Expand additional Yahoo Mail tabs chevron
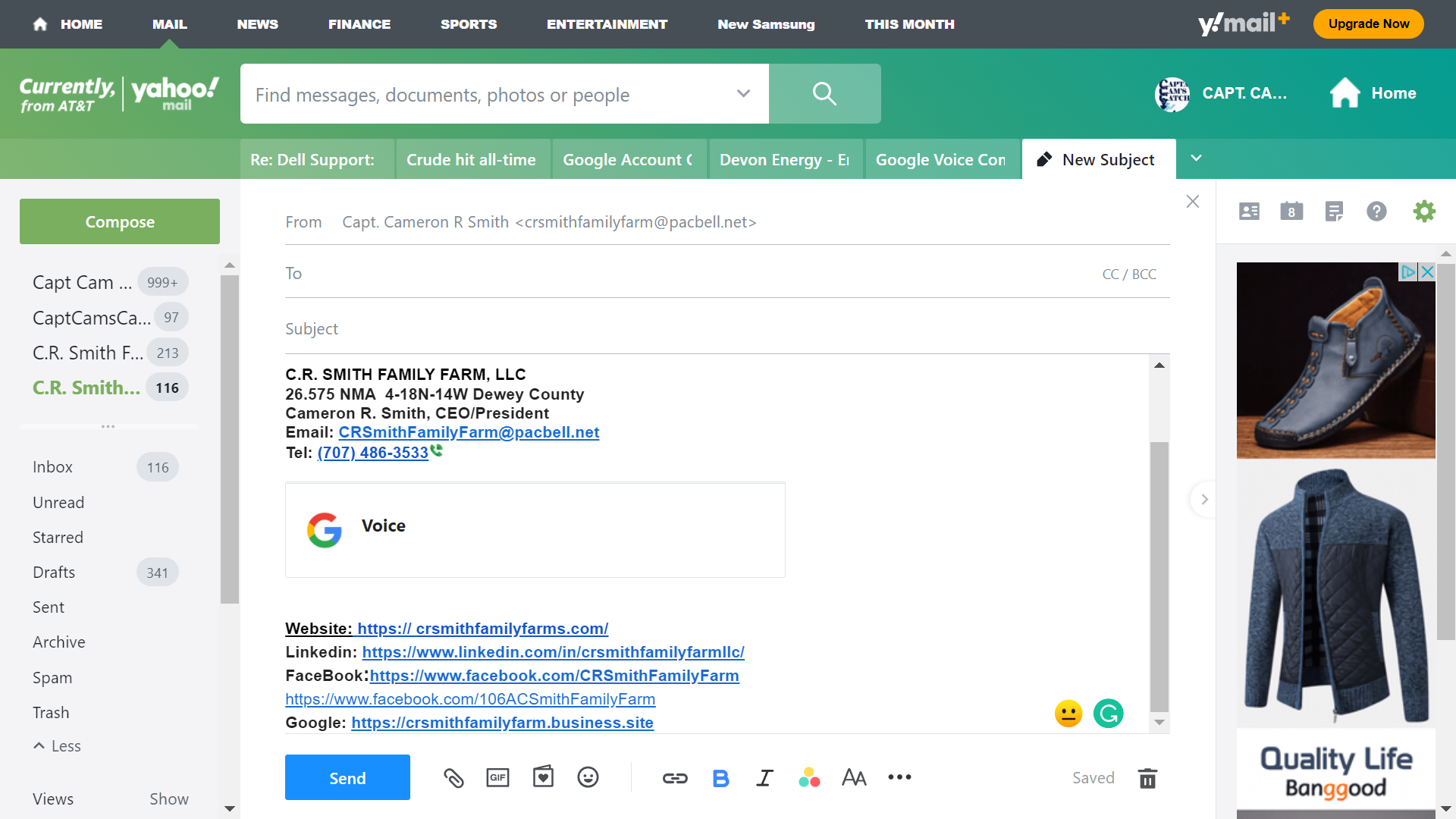This screenshot has height=819, width=1456. tap(1196, 159)
